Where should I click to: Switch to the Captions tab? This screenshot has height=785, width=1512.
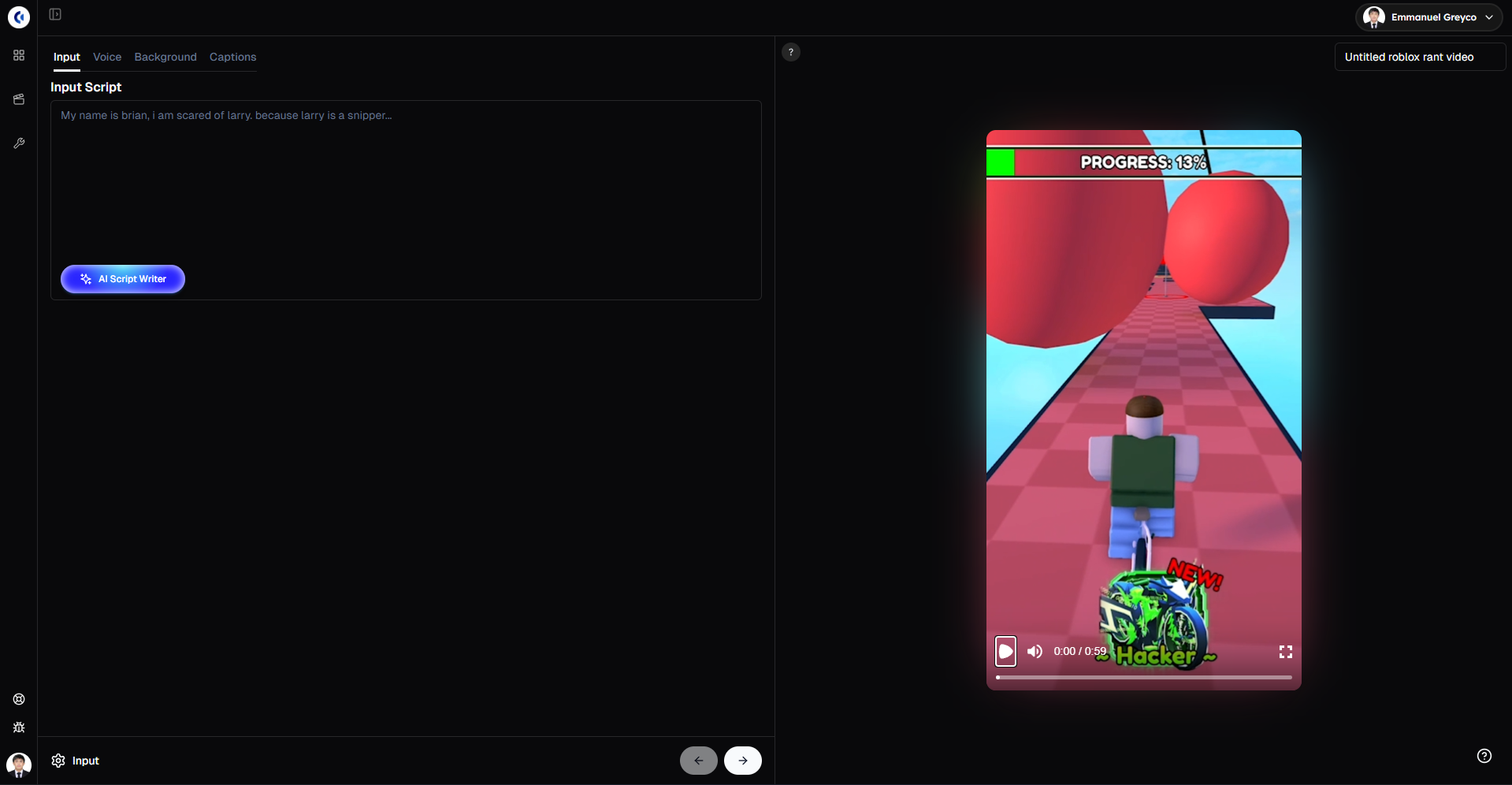pyautogui.click(x=233, y=57)
